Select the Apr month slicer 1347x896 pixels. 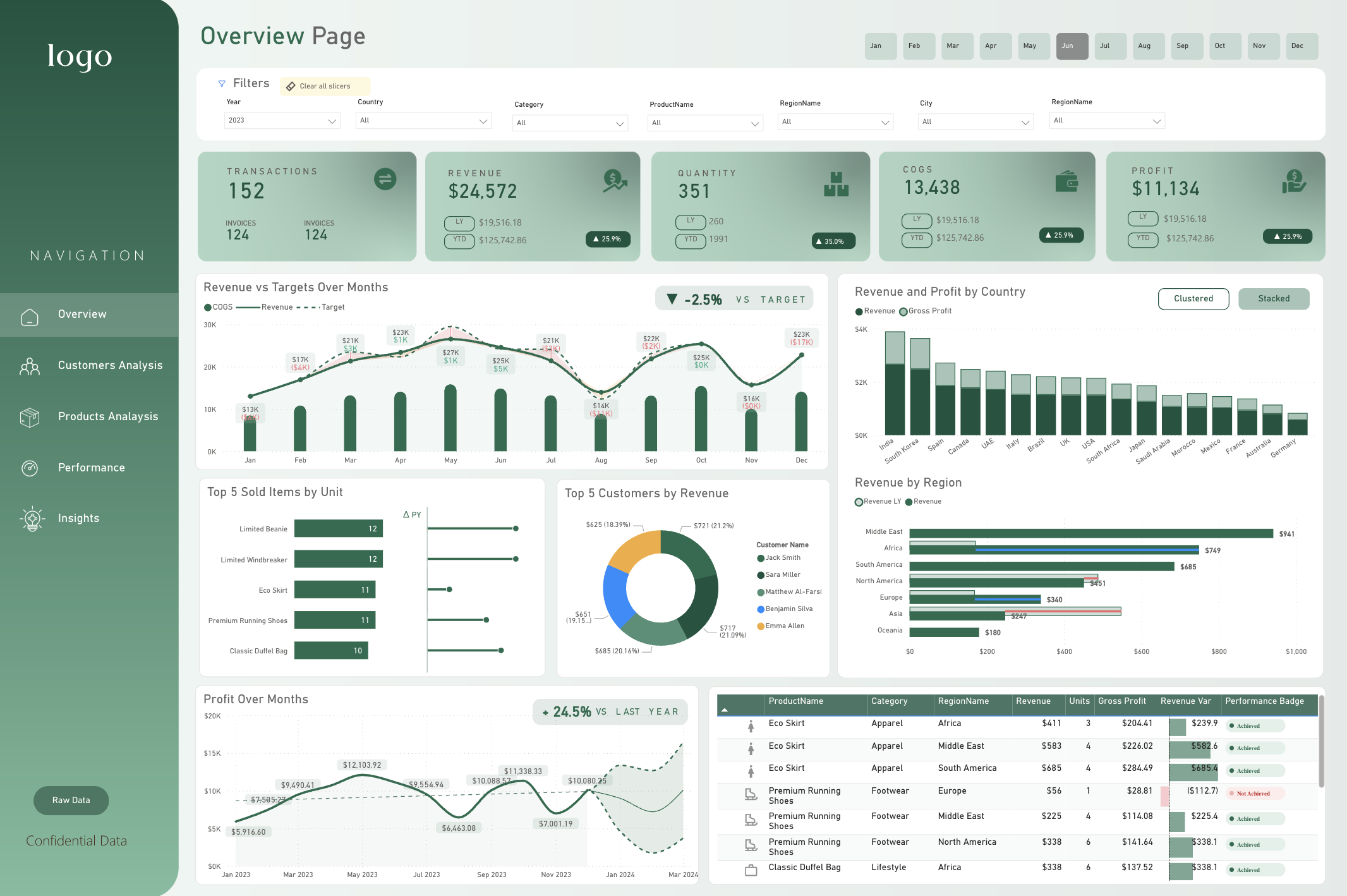[x=996, y=46]
